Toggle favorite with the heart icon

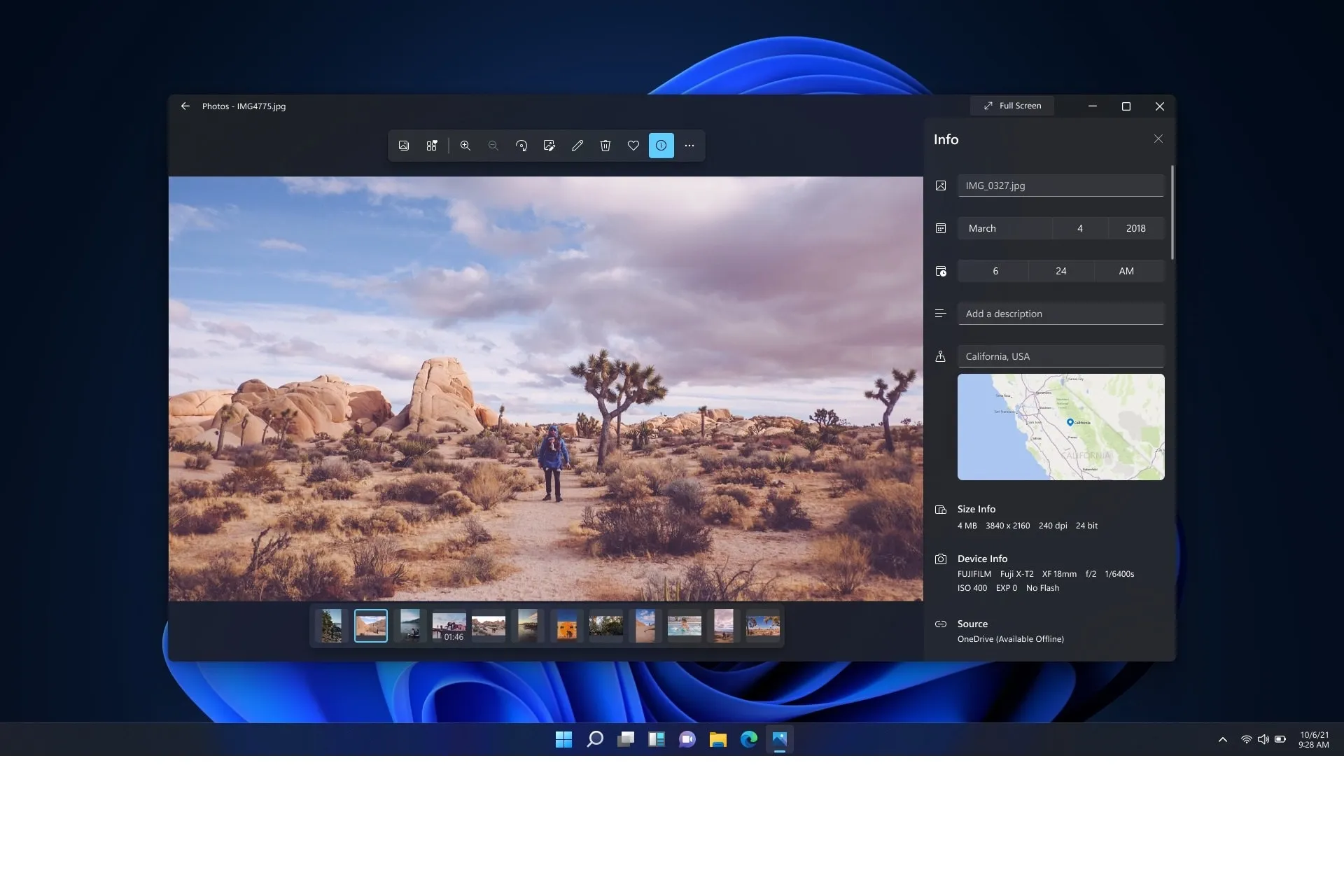tap(633, 146)
